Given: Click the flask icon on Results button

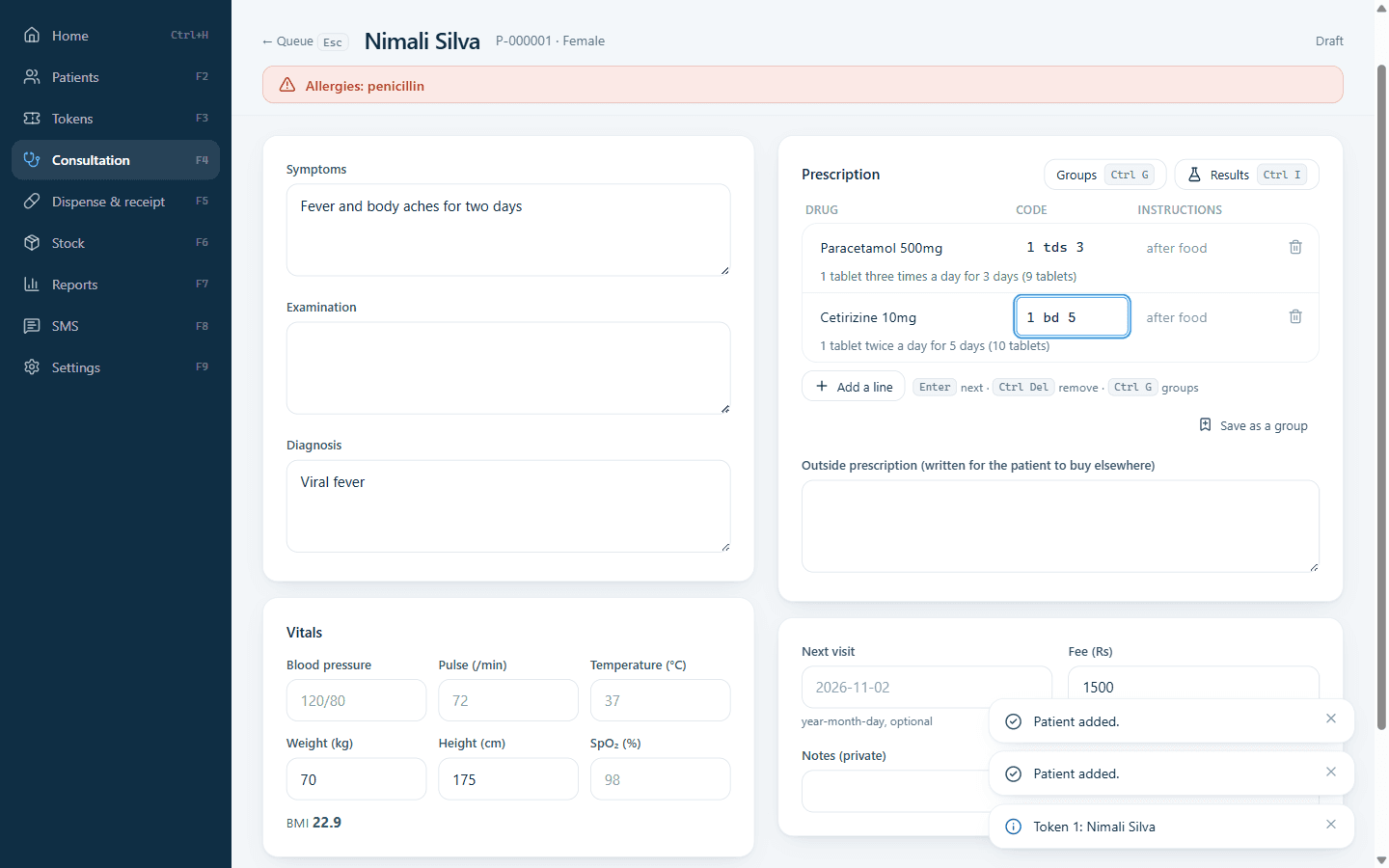Looking at the screenshot, I should tap(1194, 175).
